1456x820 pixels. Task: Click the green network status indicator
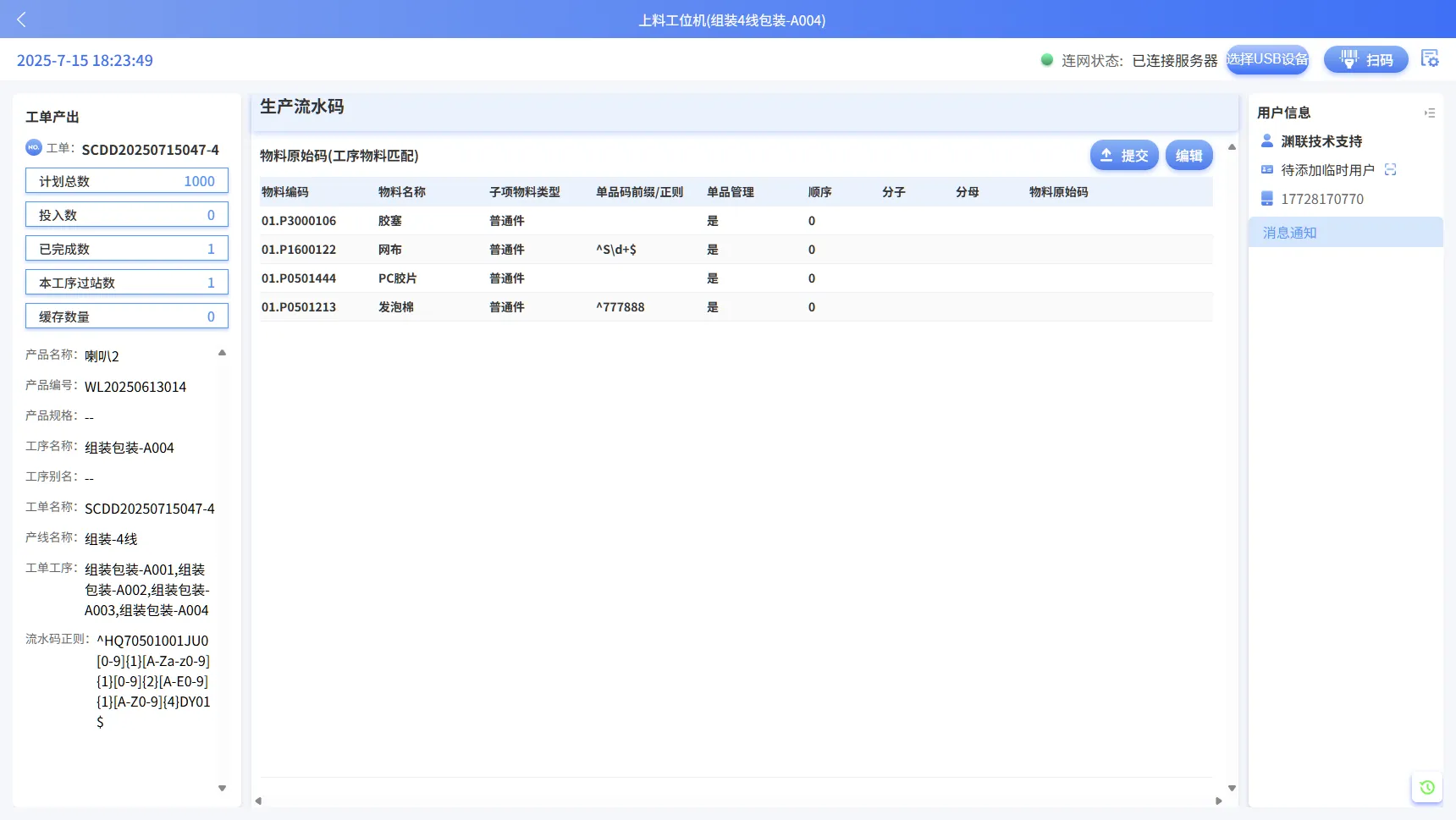pos(1047,60)
